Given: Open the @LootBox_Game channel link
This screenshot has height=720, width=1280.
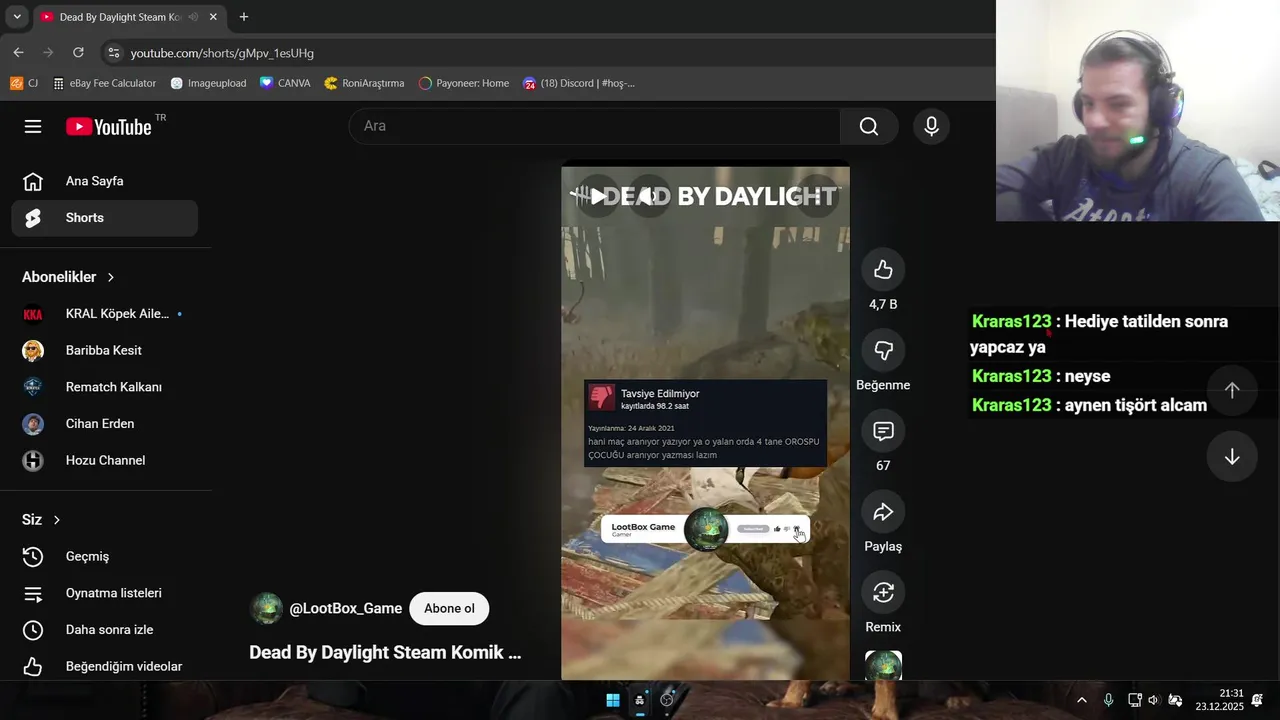Looking at the screenshot, I should [x=346, y=608].
